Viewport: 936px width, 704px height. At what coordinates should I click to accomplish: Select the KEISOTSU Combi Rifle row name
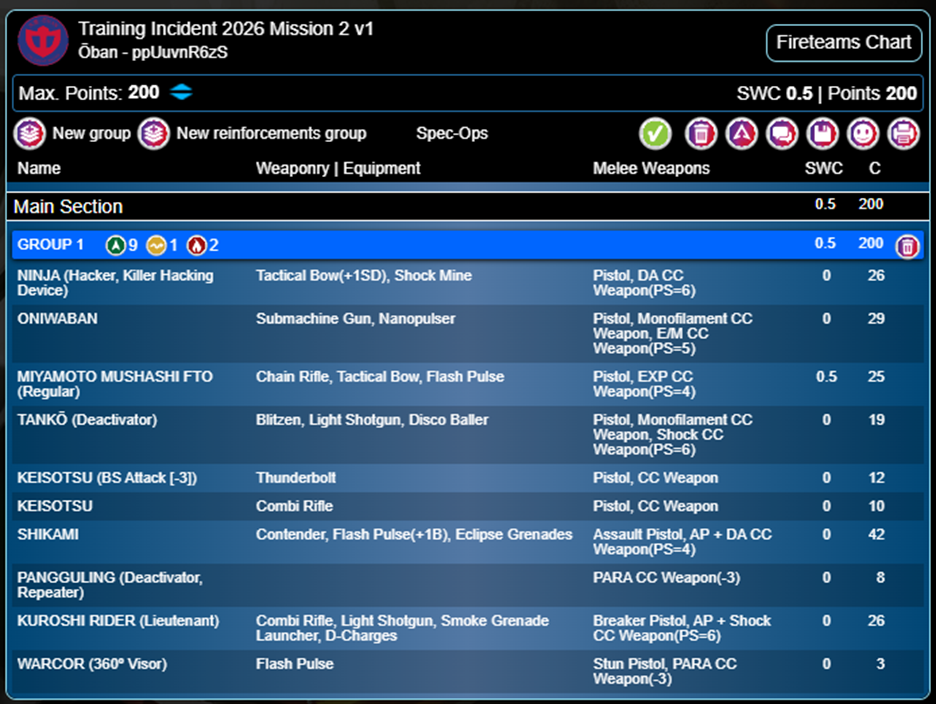click(x=55, y=506)
